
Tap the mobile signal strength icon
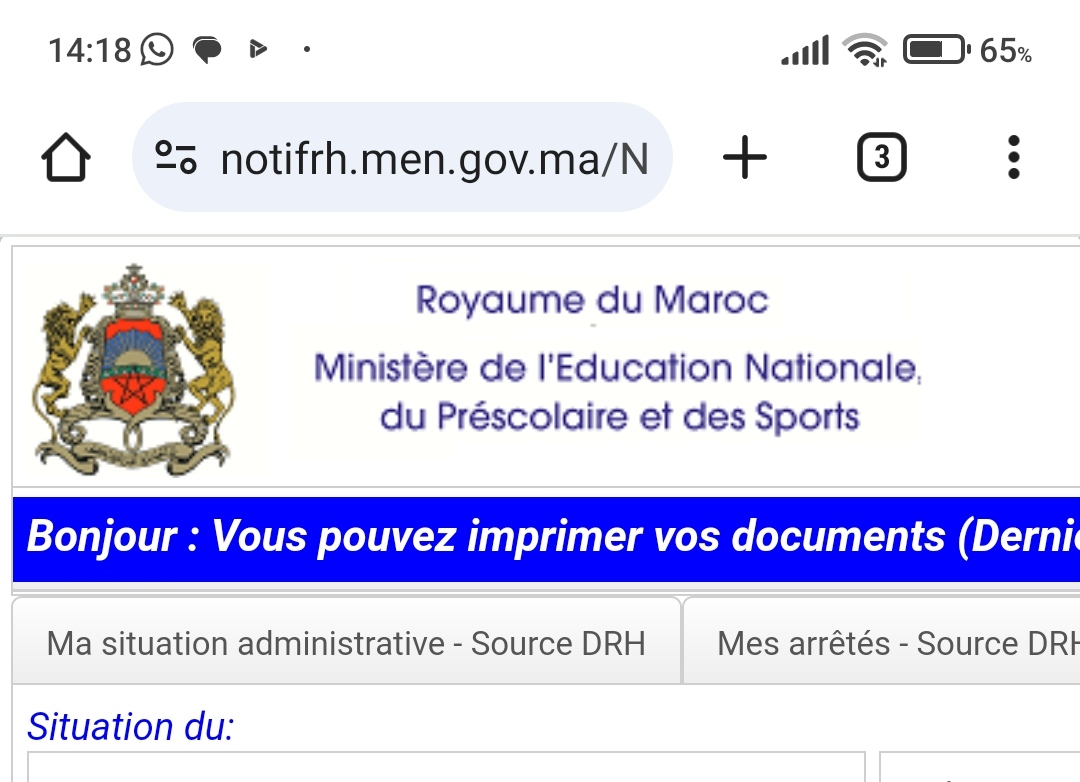(x=805, y=50)
